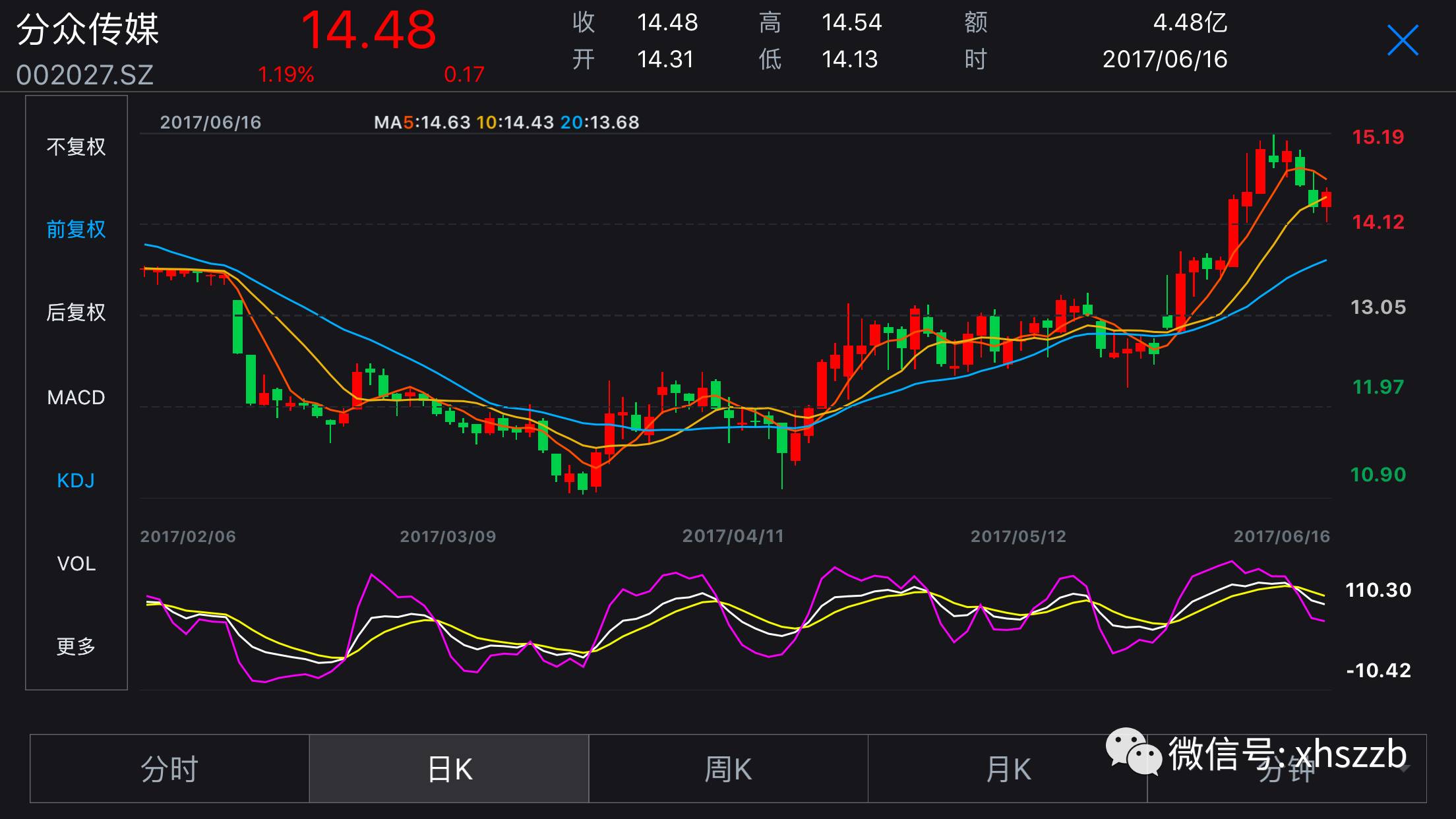Click the 11.97 price axis label
Image resolution: width=1456 pixels, height=819 pixels.
coord(1378,387)
